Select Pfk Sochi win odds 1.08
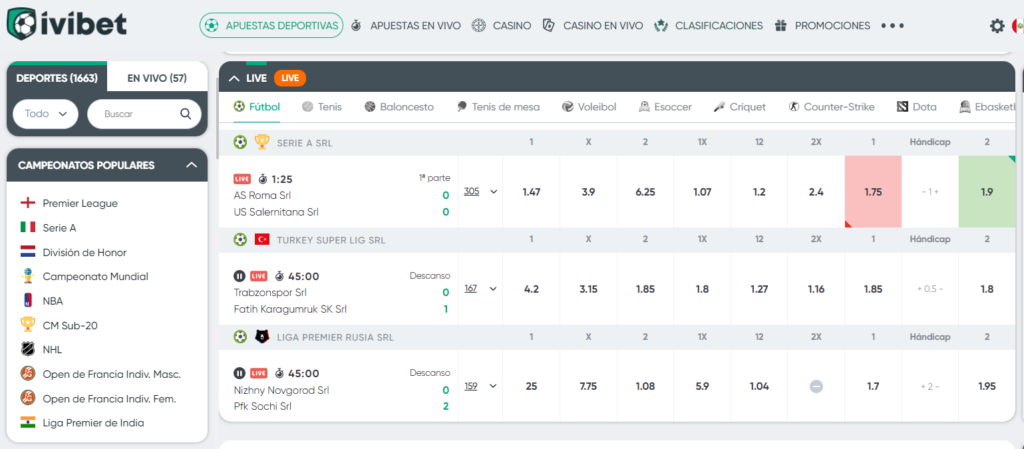Screen dimensions: 1024x449 tap(645, 386)
